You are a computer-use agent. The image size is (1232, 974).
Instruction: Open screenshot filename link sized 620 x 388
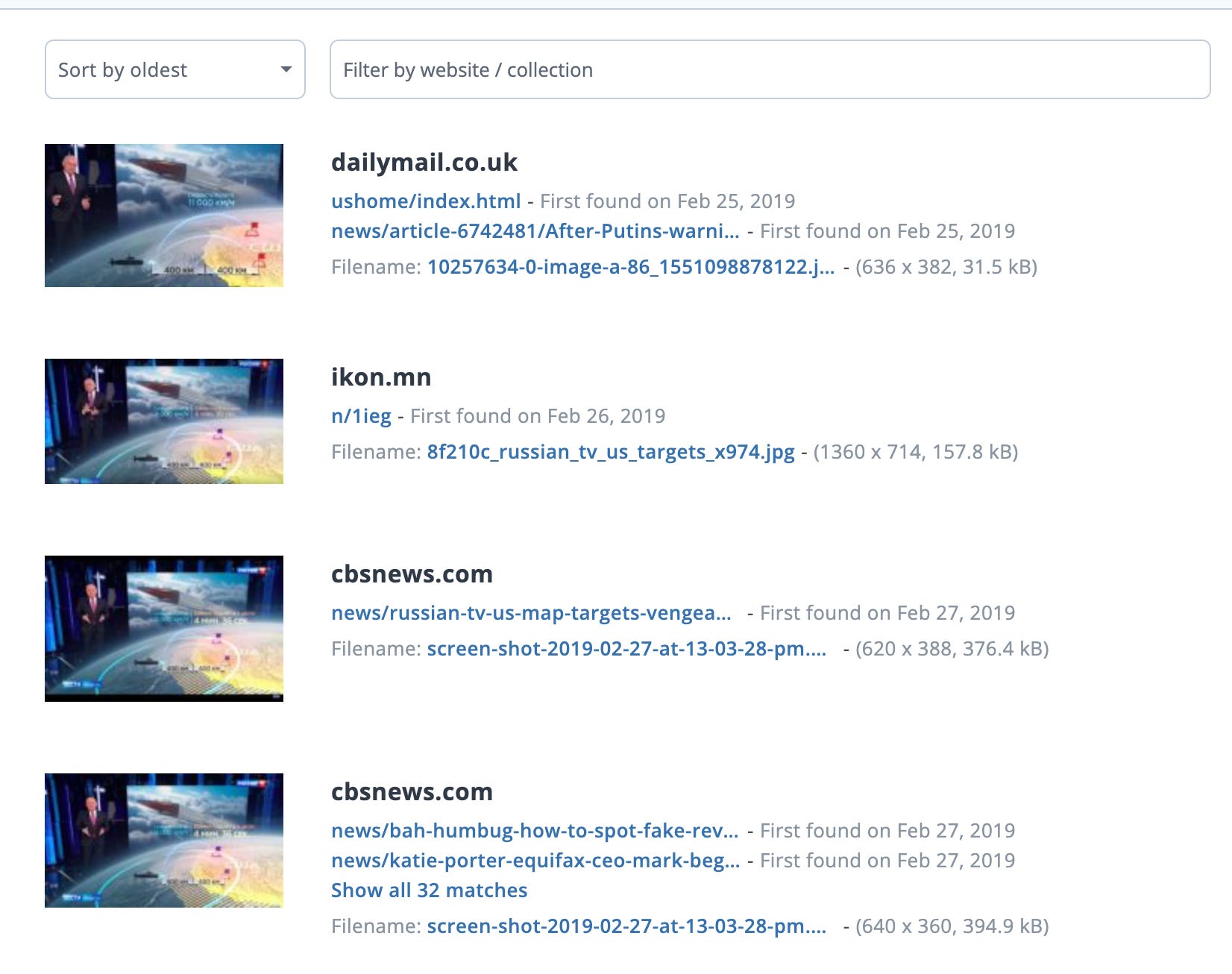(x=626, y=649)
